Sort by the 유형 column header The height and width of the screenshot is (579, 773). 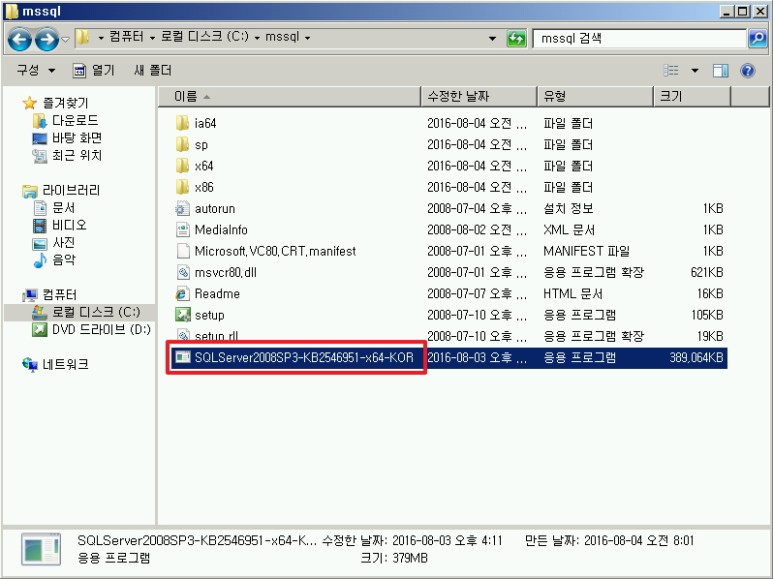coord(595,96)
